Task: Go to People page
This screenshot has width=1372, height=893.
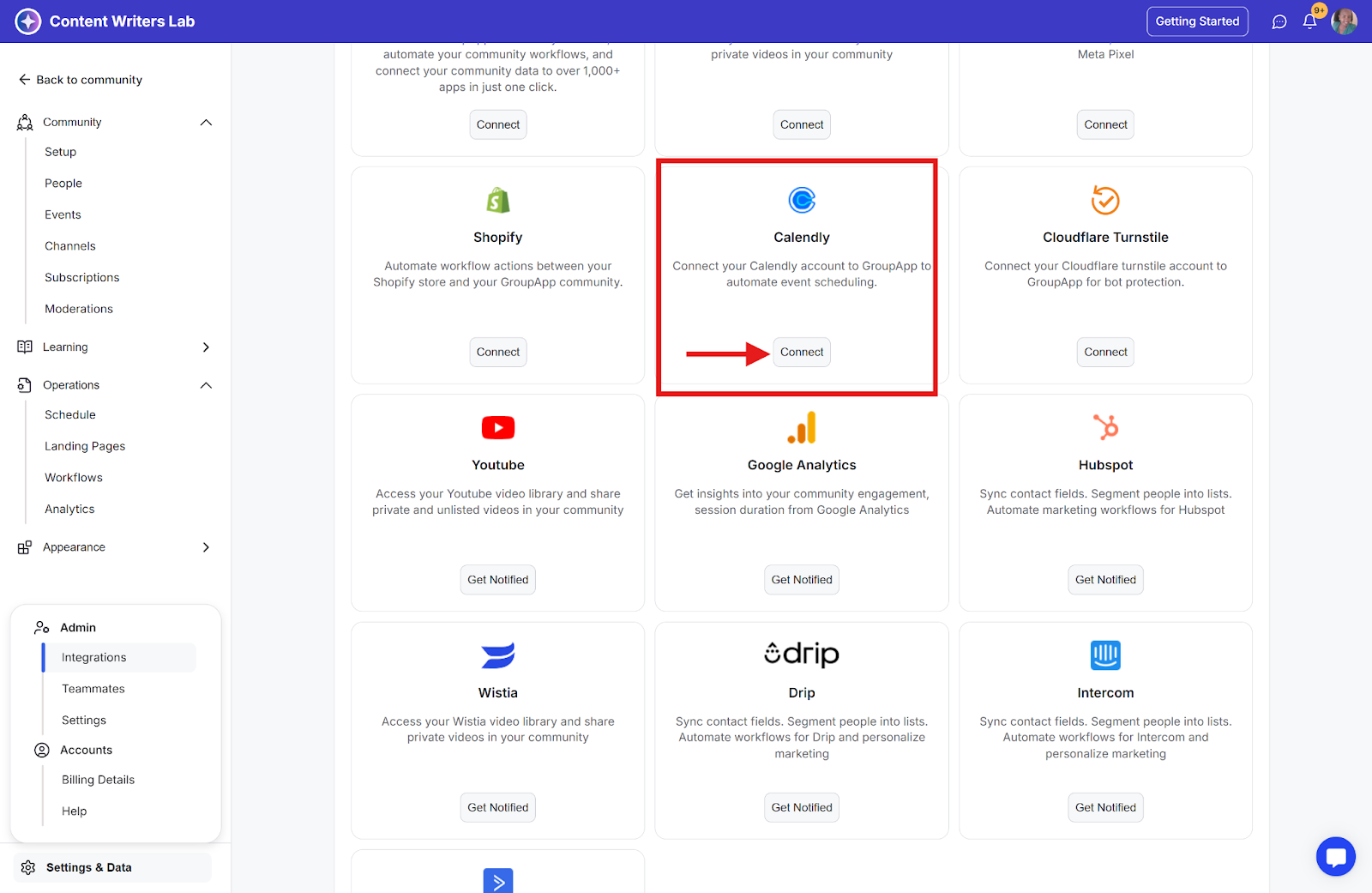Action: 63,184
